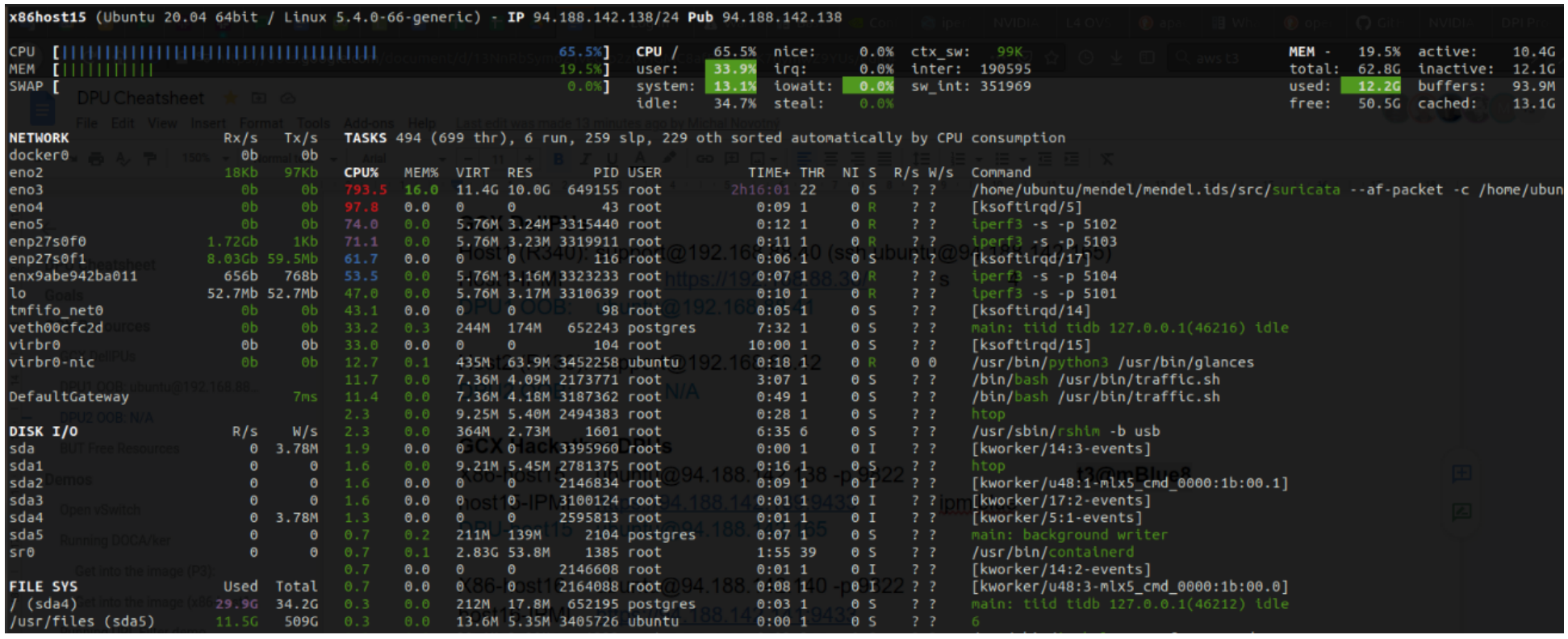The image size is (1568, 639).
Task: Select the veth00cfc2d interface name
Action: click(x=56, y=328)
